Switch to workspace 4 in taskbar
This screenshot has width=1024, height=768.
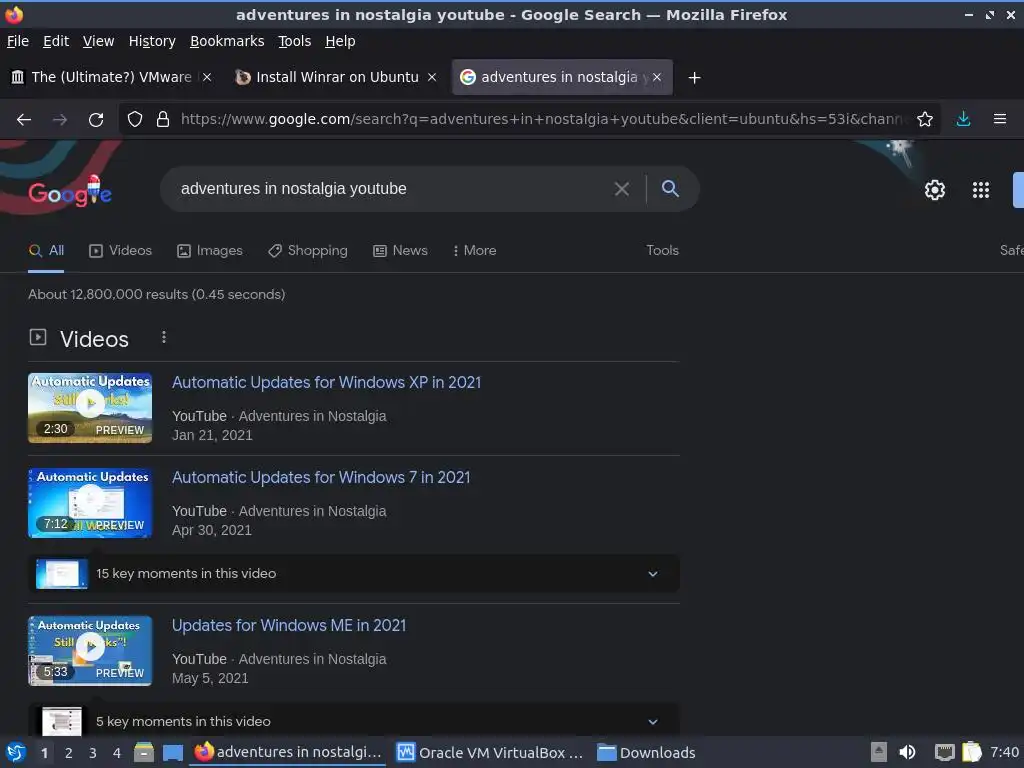click(x=117, y=753)
